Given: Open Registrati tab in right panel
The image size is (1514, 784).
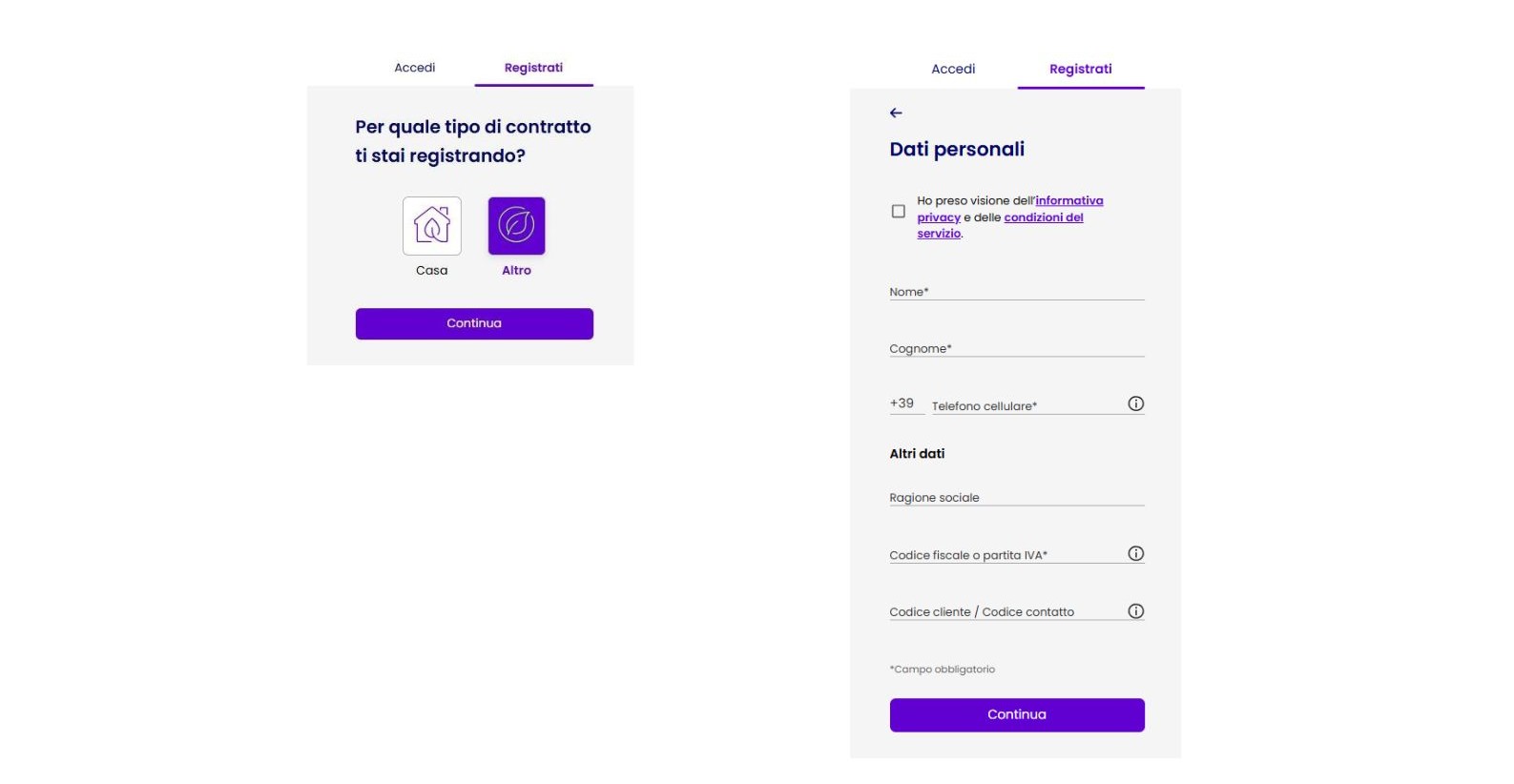Looking at the screenshot, I should click(1080, 69).
